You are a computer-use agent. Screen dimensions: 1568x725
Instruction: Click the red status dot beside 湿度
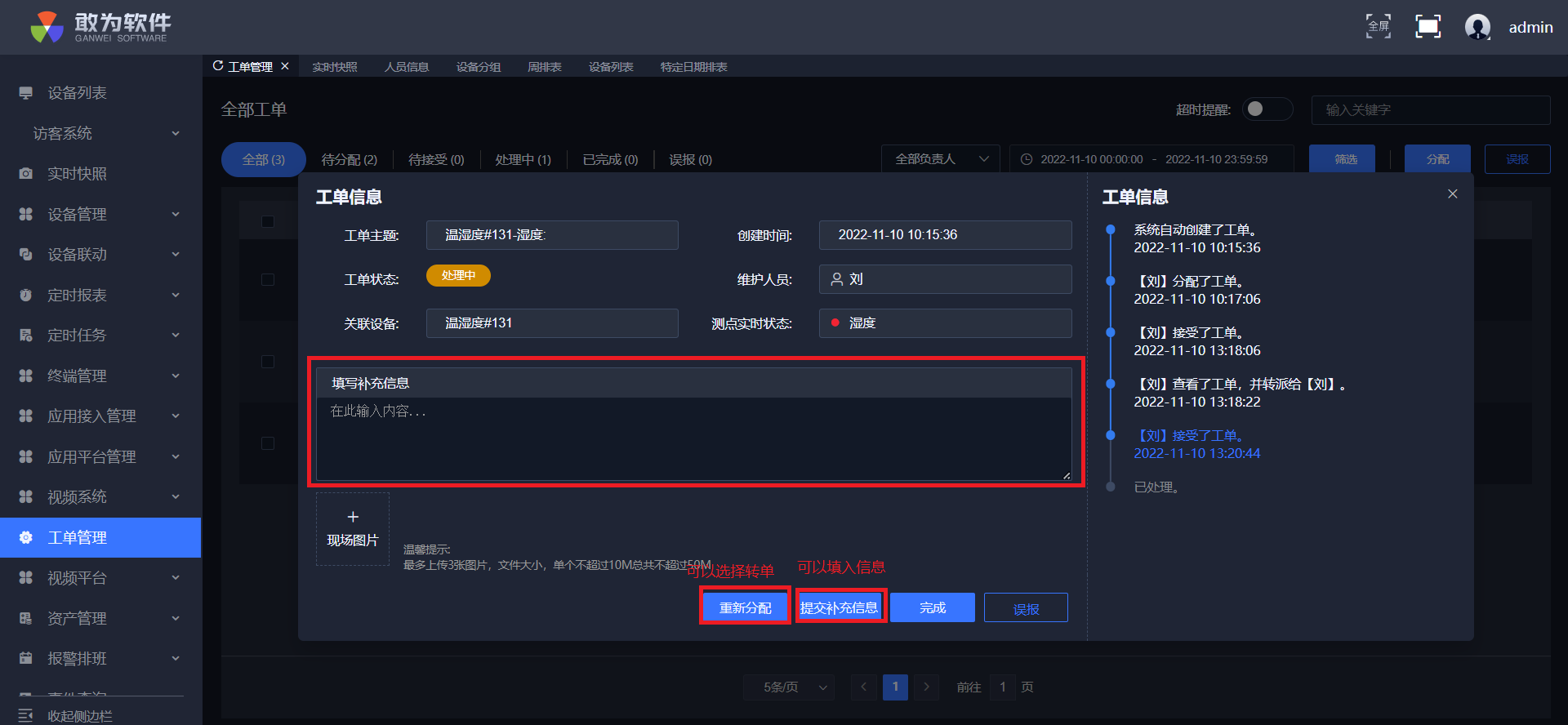pyautogui.click(x=835, y=322)
